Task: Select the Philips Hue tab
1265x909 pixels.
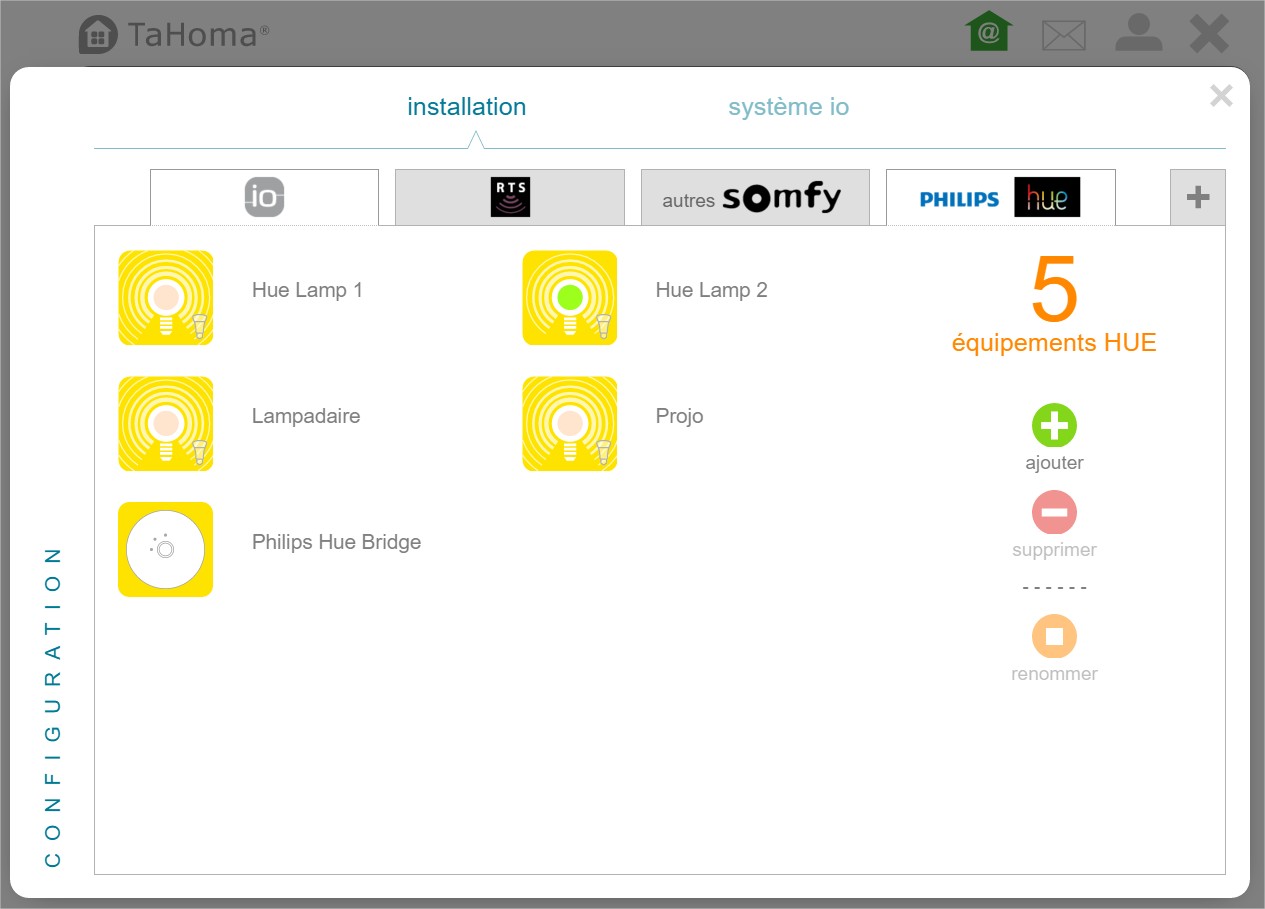Action: pyautogui.click(x=1000, y=197)
